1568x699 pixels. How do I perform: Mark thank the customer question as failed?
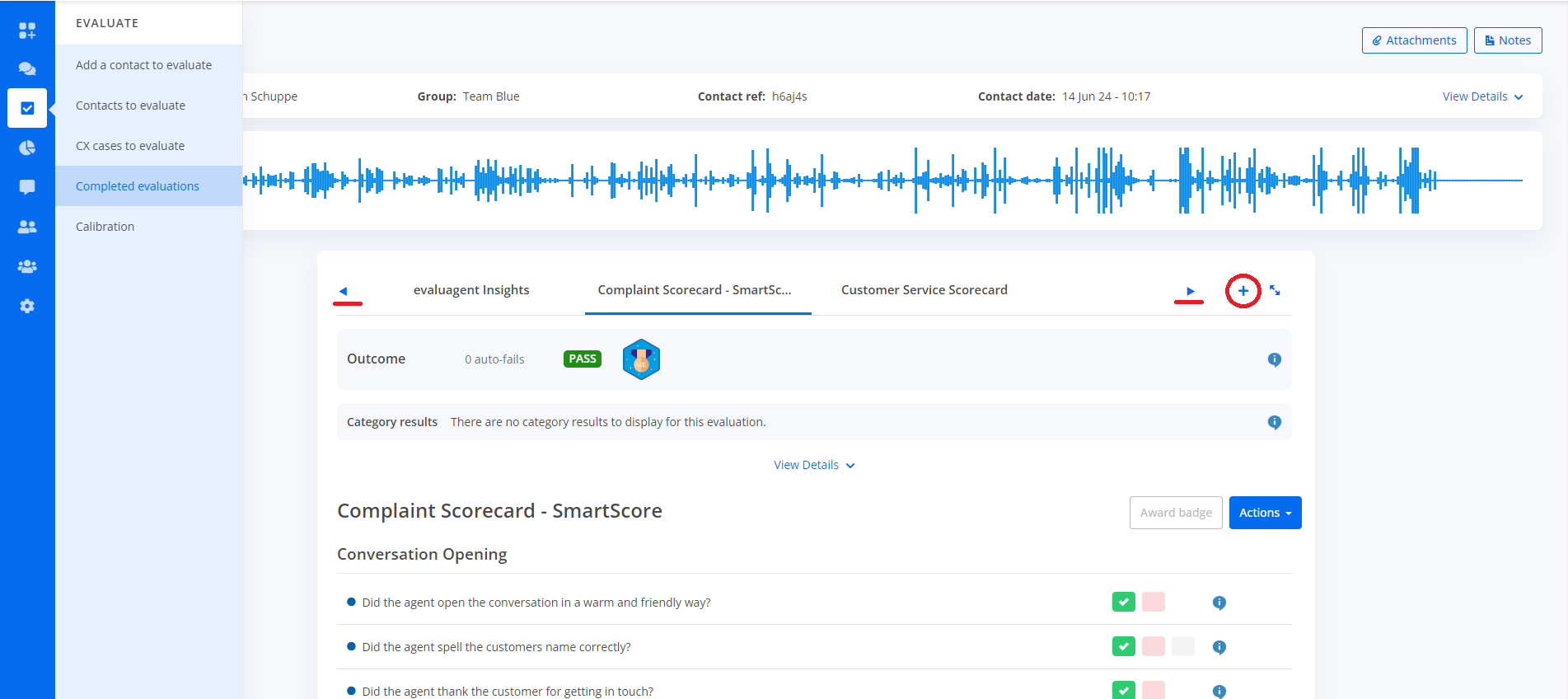coord(1154,690)
